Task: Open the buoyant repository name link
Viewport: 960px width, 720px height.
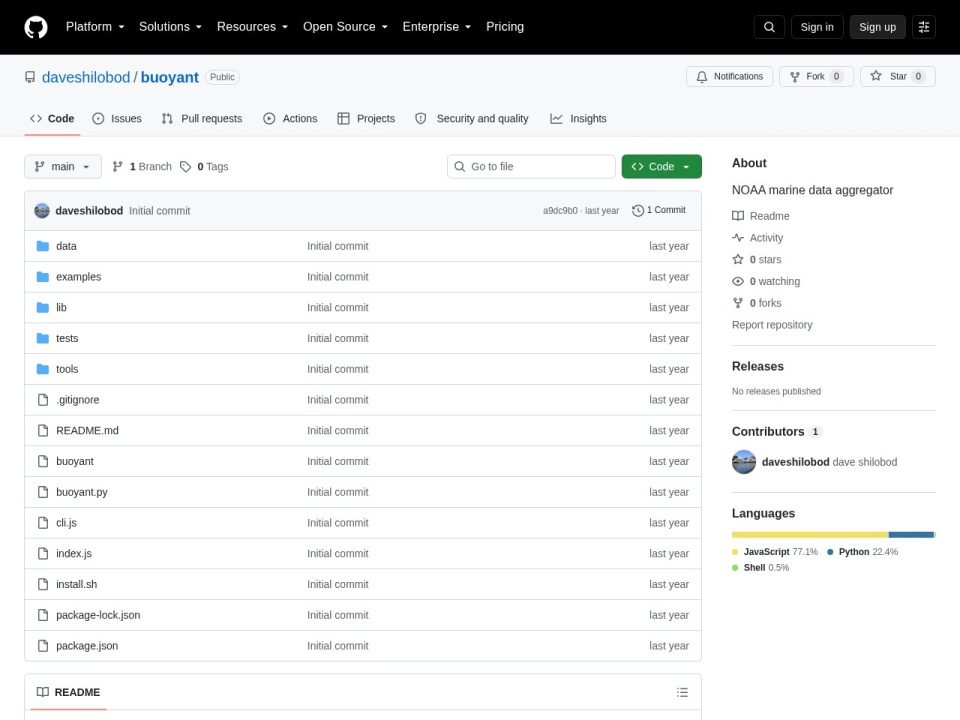Action: pyautogui.click(x=170, y=77)
